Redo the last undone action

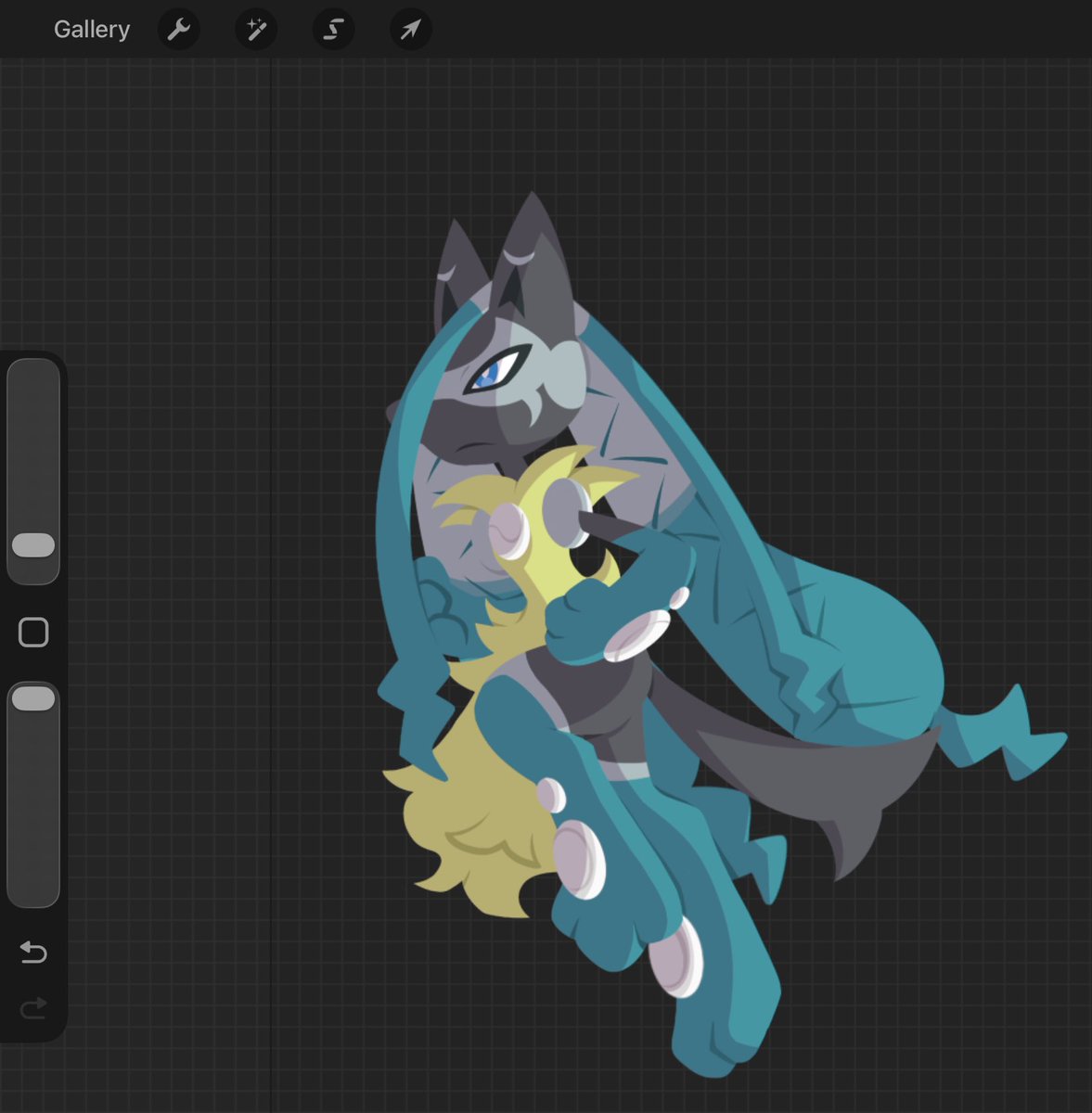(33, 1007)
